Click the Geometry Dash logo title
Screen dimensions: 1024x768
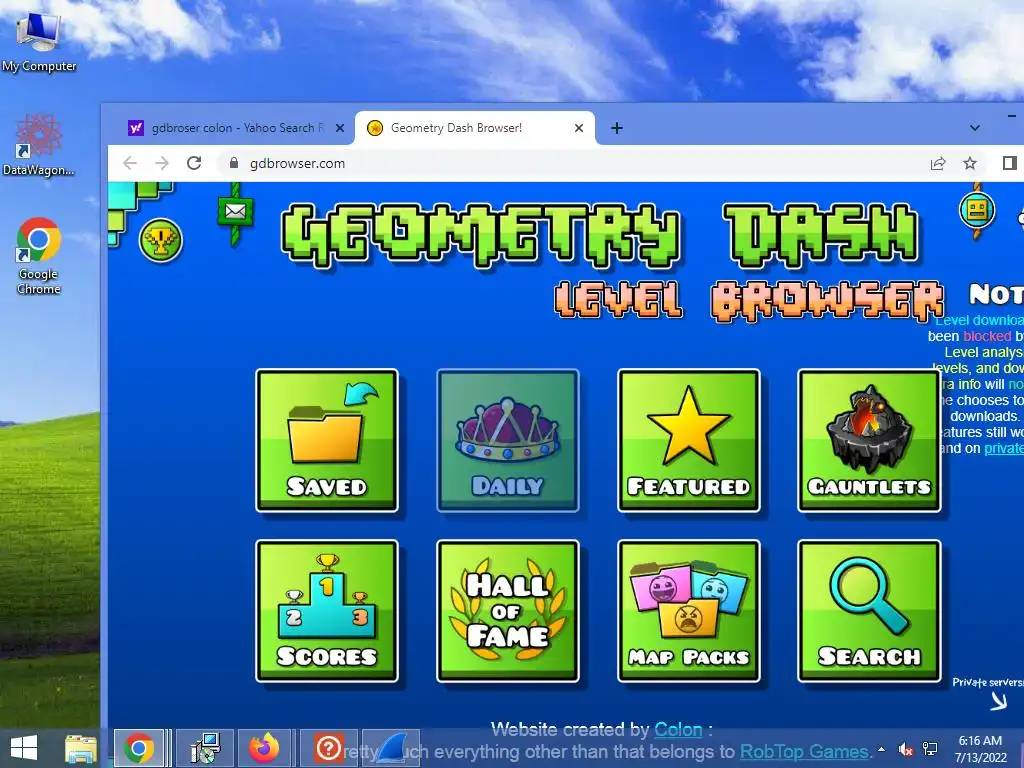[601, 235]
